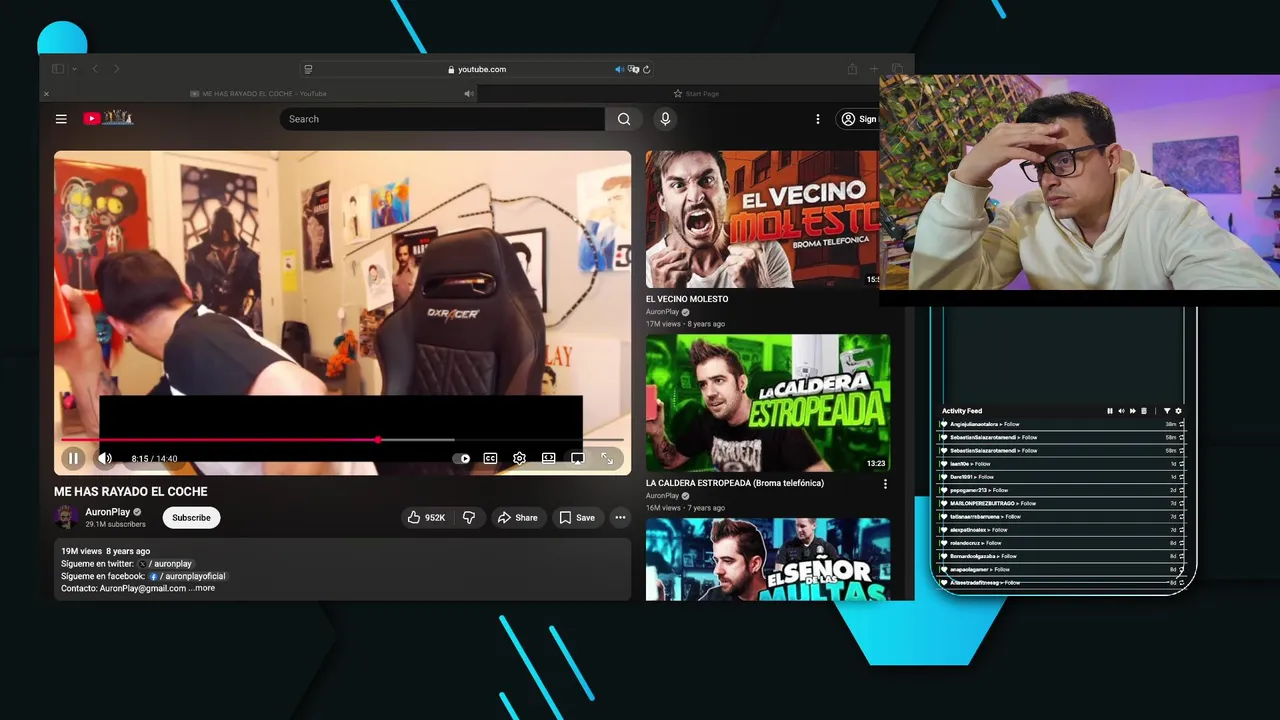
Task: Click the Sign in button
Action: tap(859, 119)
